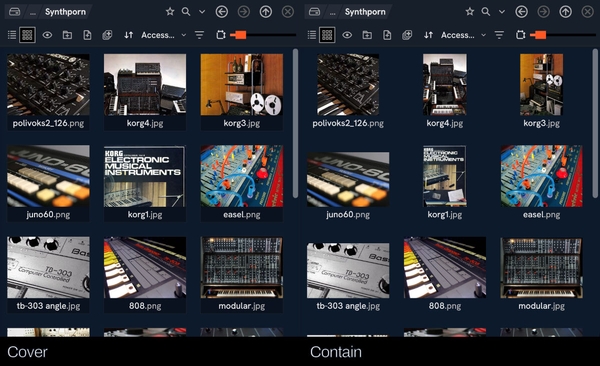This screenshot has height=366, width=600.
Task: Select modular.jpg thumbnail in Cover pane
Action: pyautogui.click(x=242, y=267)
